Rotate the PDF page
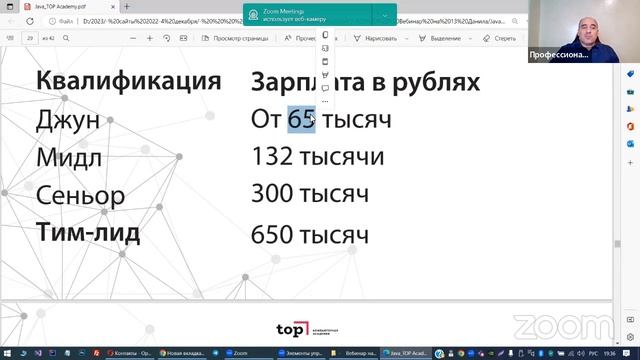 point(166,38)
